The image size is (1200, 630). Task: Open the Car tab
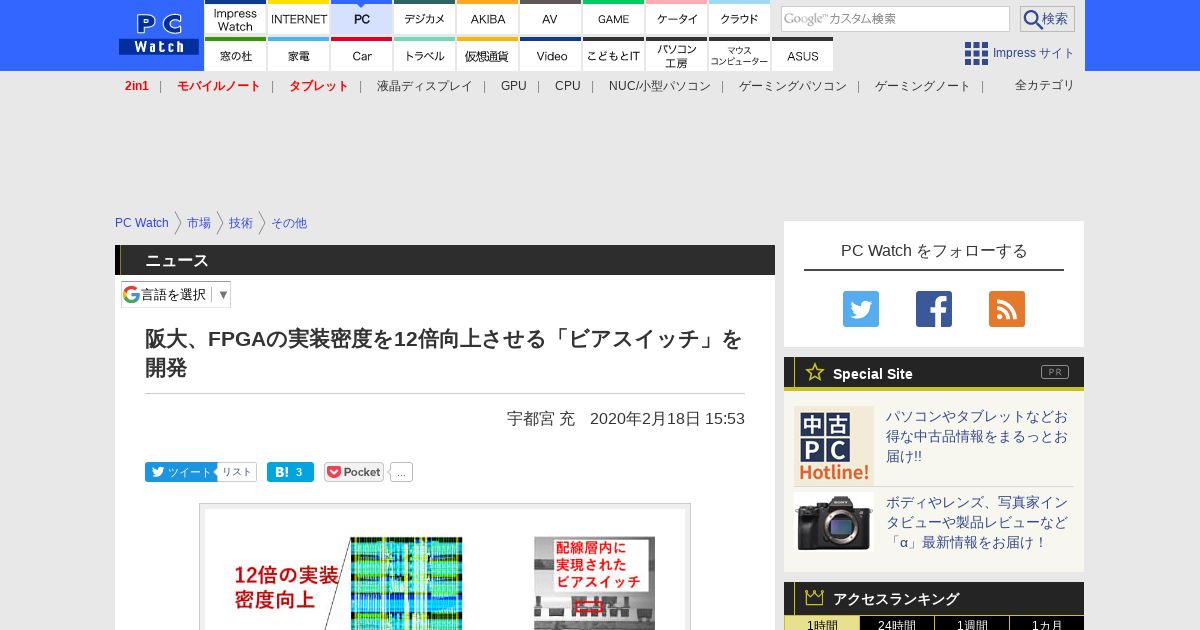click(x=362, y=56)
